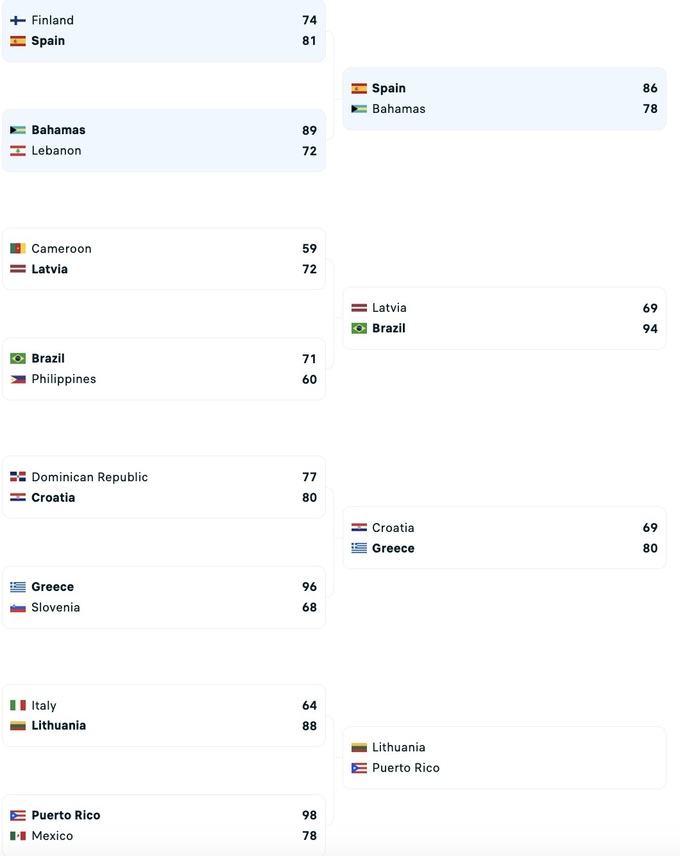The image size is (680, 856).
Task: Click the Mexico team name
Action: 52,836
